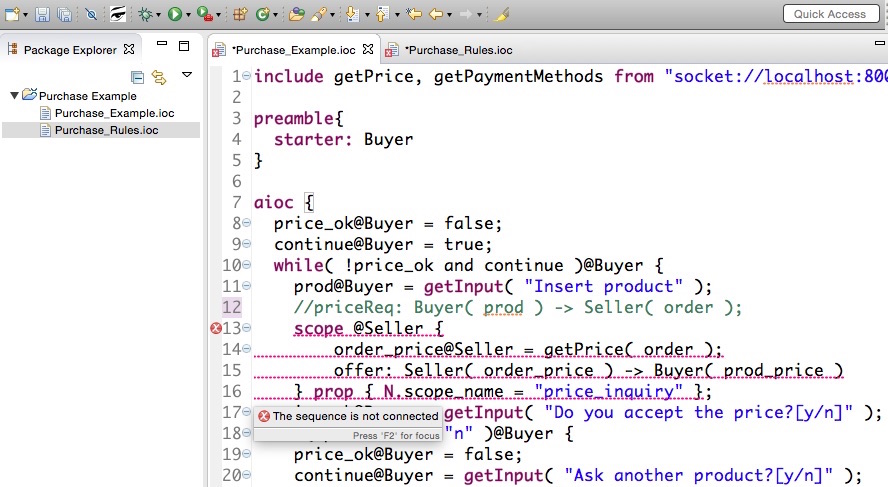Open the Previous Annotation dropdown arrow
The image size is (888, 487).
[397, 15]
